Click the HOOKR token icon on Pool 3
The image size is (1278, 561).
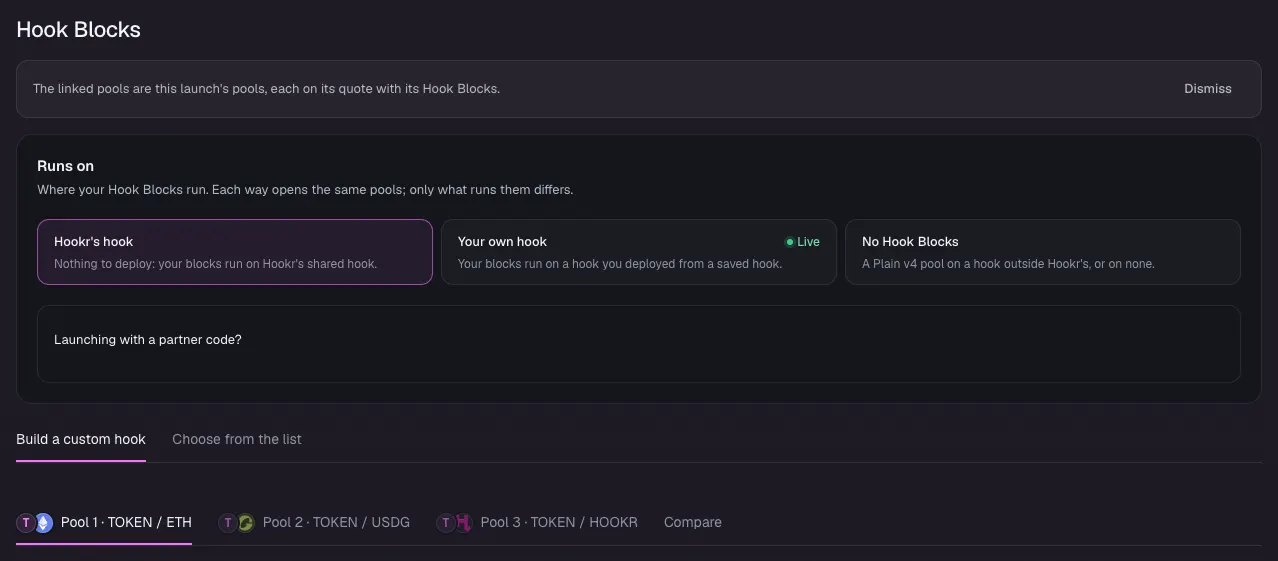[463, 523]
